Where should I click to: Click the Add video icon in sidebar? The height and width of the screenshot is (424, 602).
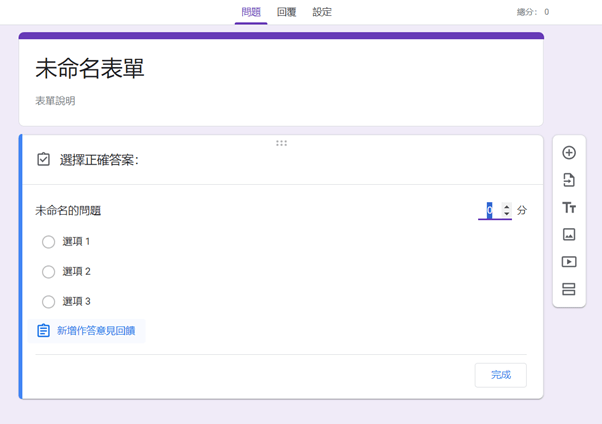pyautogui.click(x=569, y=262)
